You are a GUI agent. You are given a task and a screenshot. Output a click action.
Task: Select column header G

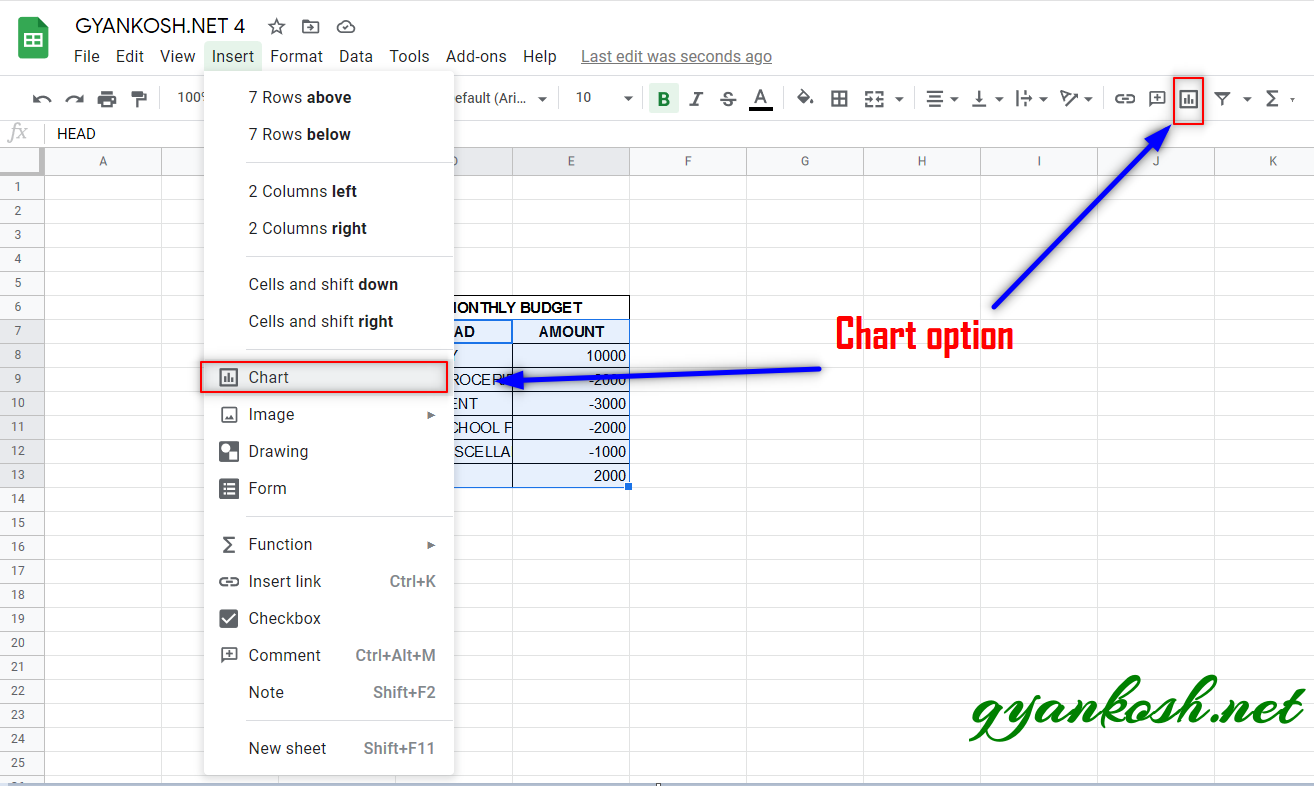tap(804, 161)
